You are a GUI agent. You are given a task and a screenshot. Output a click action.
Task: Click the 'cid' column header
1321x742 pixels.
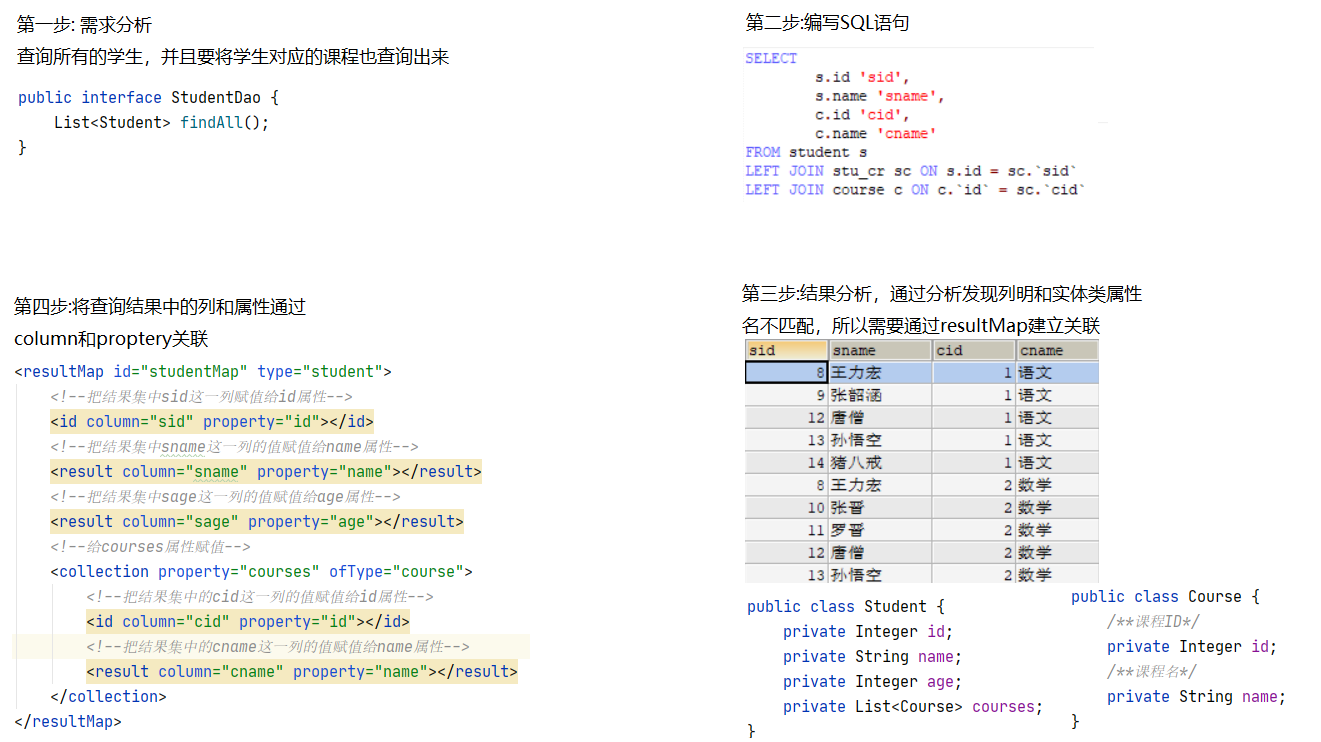pyautogui.click(x=974, y=350)
